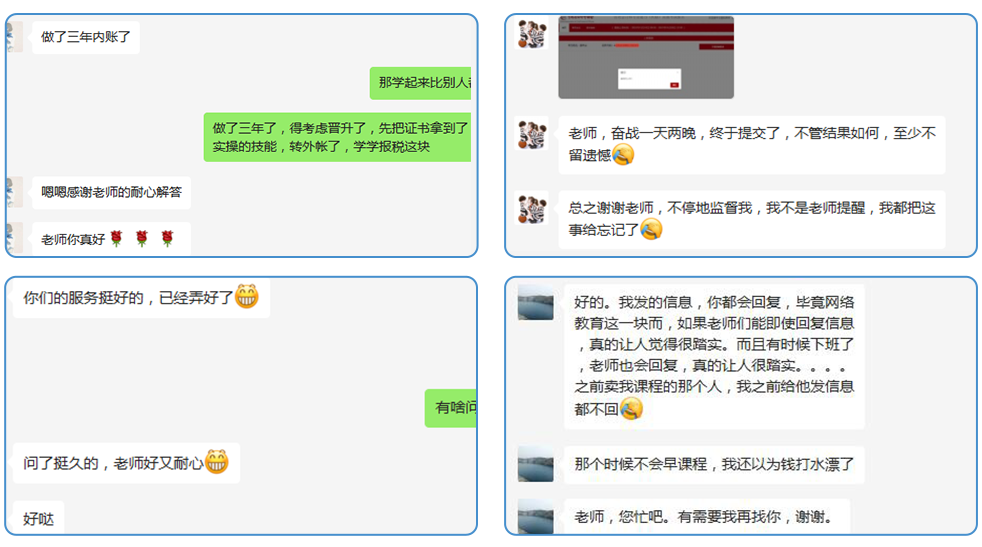
Task: Click avatar next to '总之谢谢老师' message
Action: (532, 208)
